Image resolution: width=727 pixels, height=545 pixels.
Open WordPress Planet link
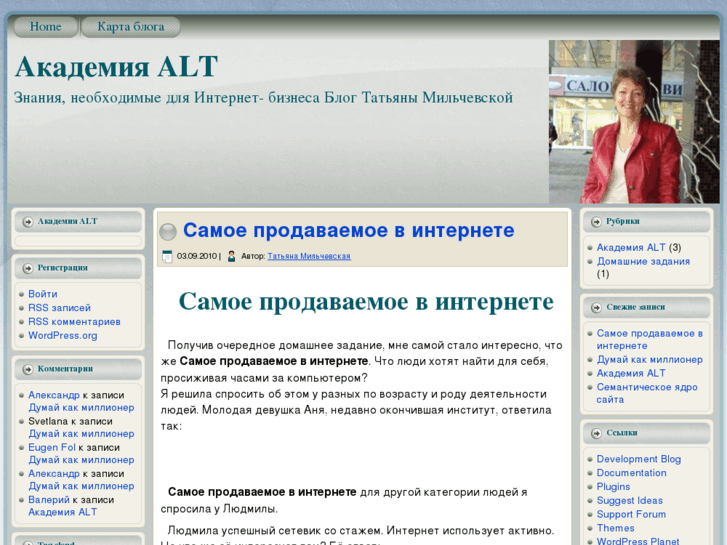[638, 541]
